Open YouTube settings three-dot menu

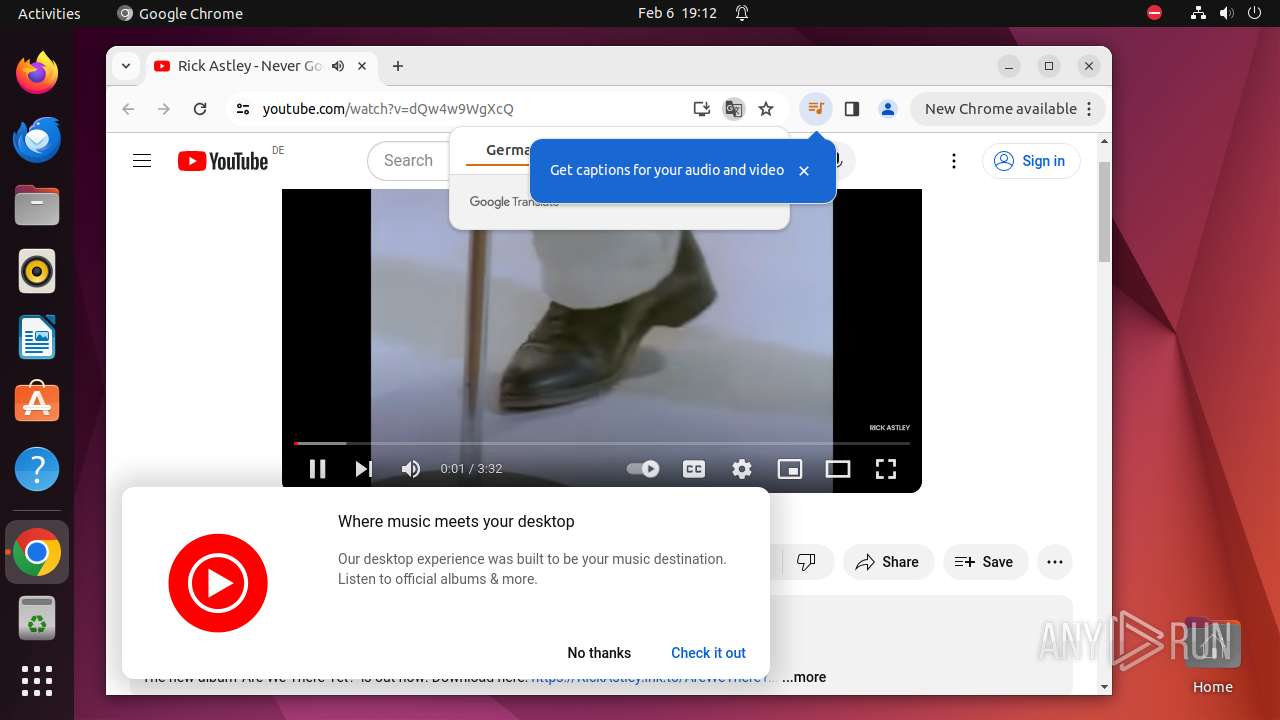(954, 161)
